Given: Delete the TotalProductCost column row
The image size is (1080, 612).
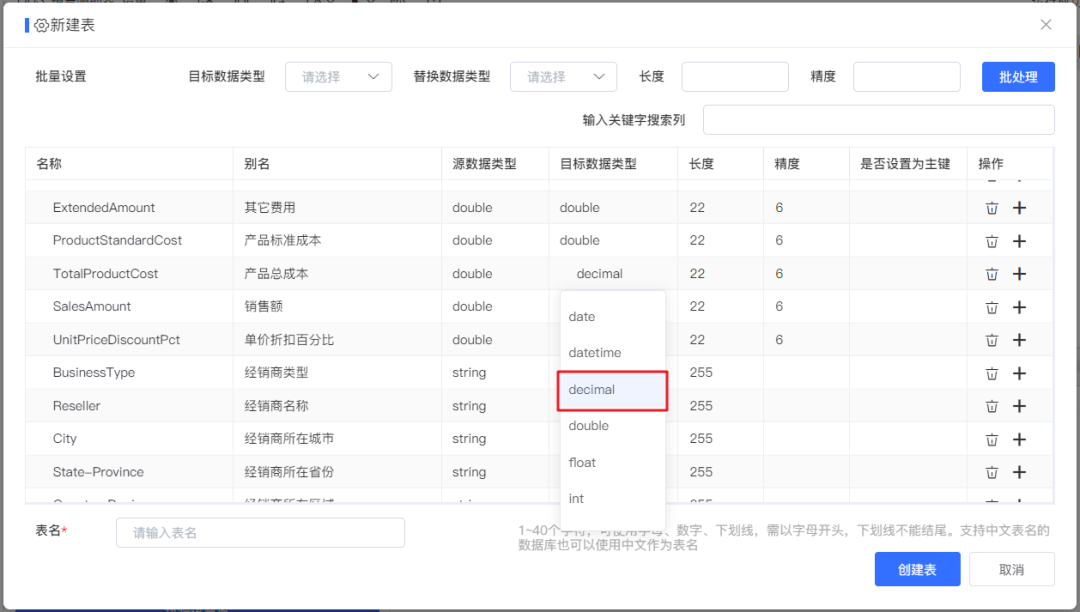Looking at the screenshot, I should pyautogui.click(x=991, y=273).
